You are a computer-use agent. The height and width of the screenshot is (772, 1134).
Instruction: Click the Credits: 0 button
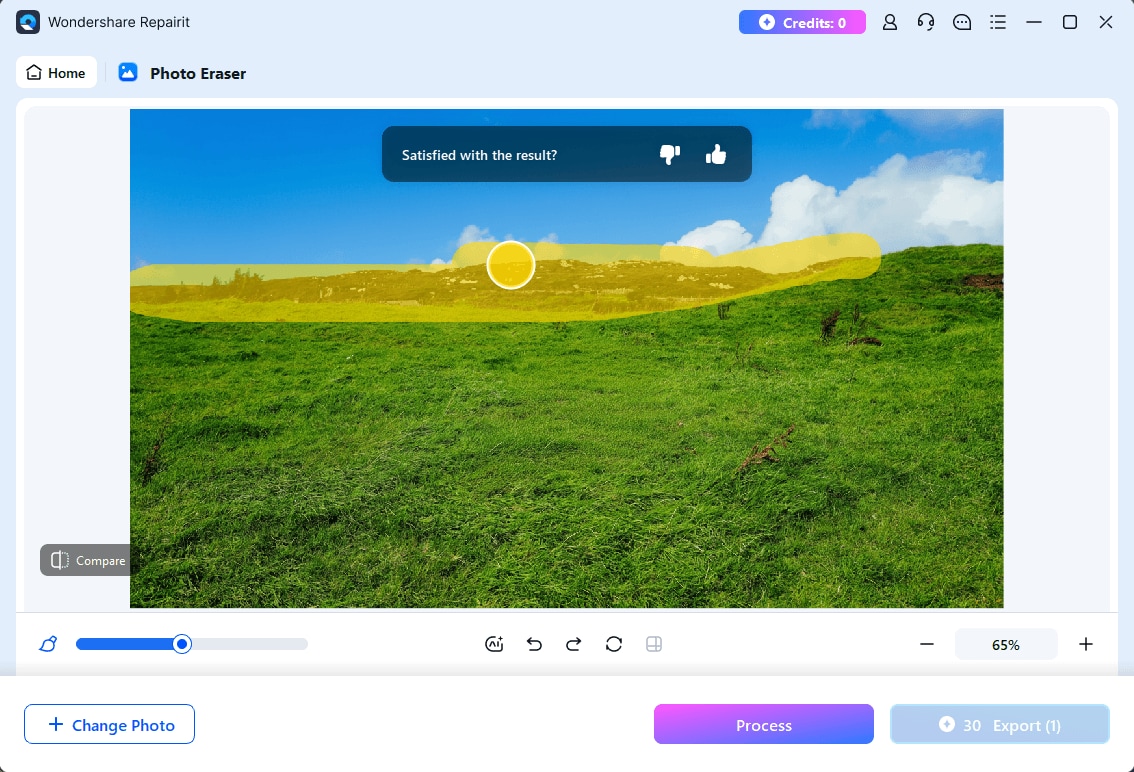[802, 22]
